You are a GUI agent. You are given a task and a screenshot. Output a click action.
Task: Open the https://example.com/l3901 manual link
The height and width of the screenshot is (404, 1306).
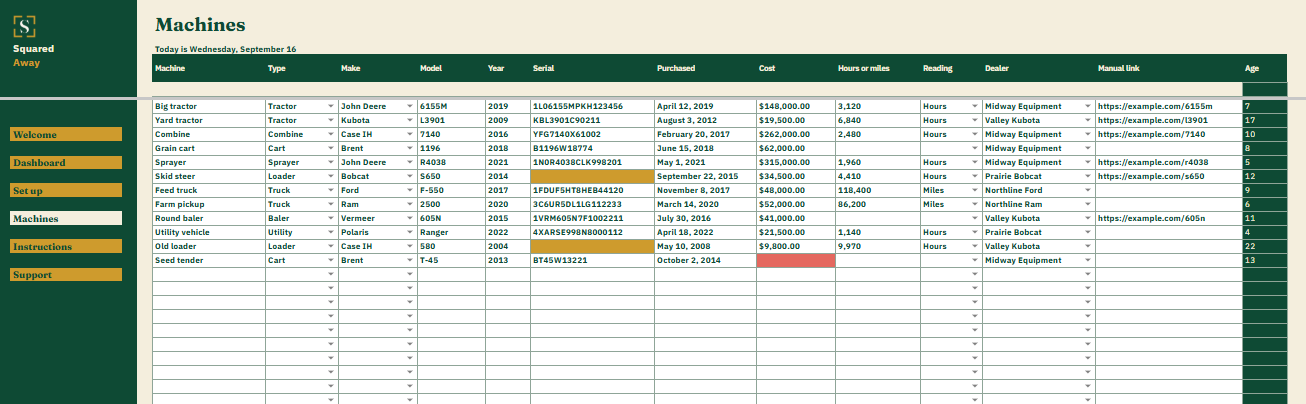point(1152,120)
